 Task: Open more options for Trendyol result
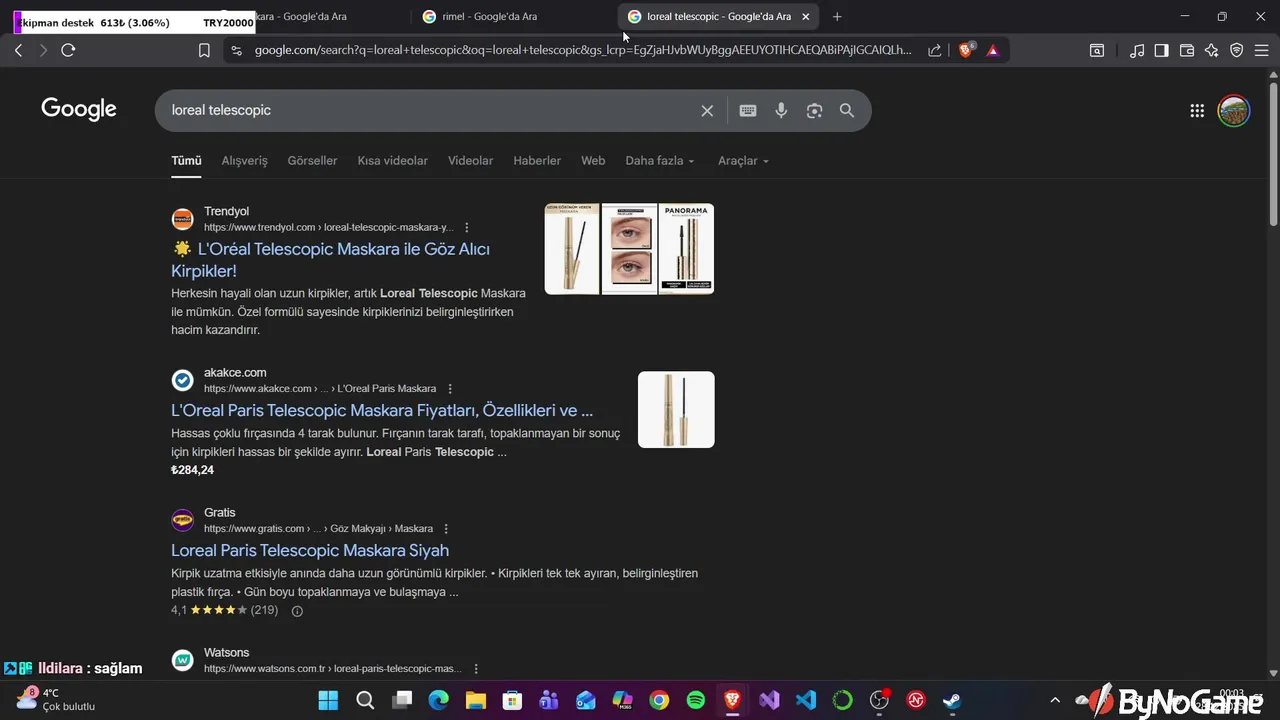[467, 228]
